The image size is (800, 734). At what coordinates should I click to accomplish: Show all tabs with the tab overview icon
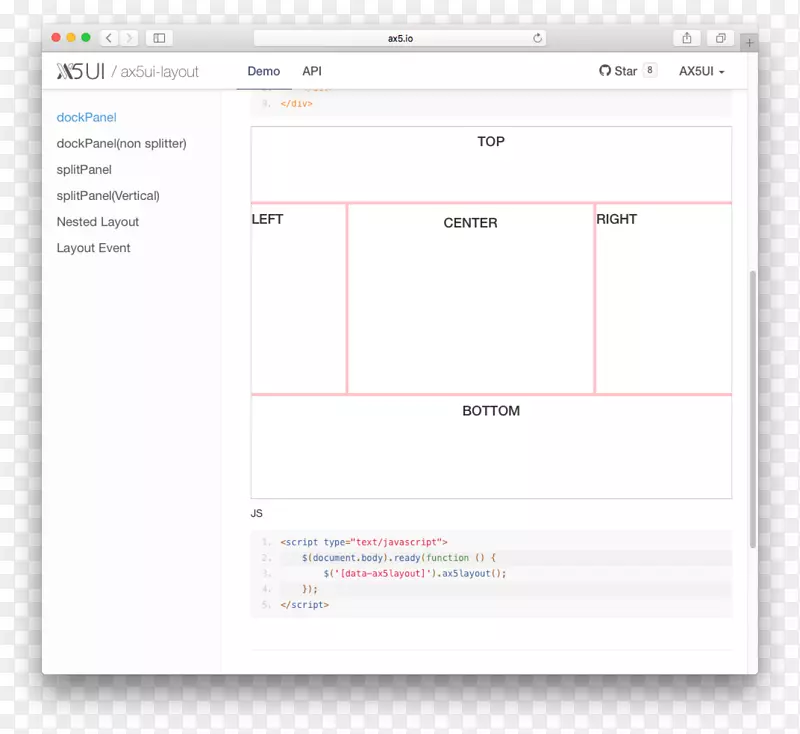tap(720, 38)
